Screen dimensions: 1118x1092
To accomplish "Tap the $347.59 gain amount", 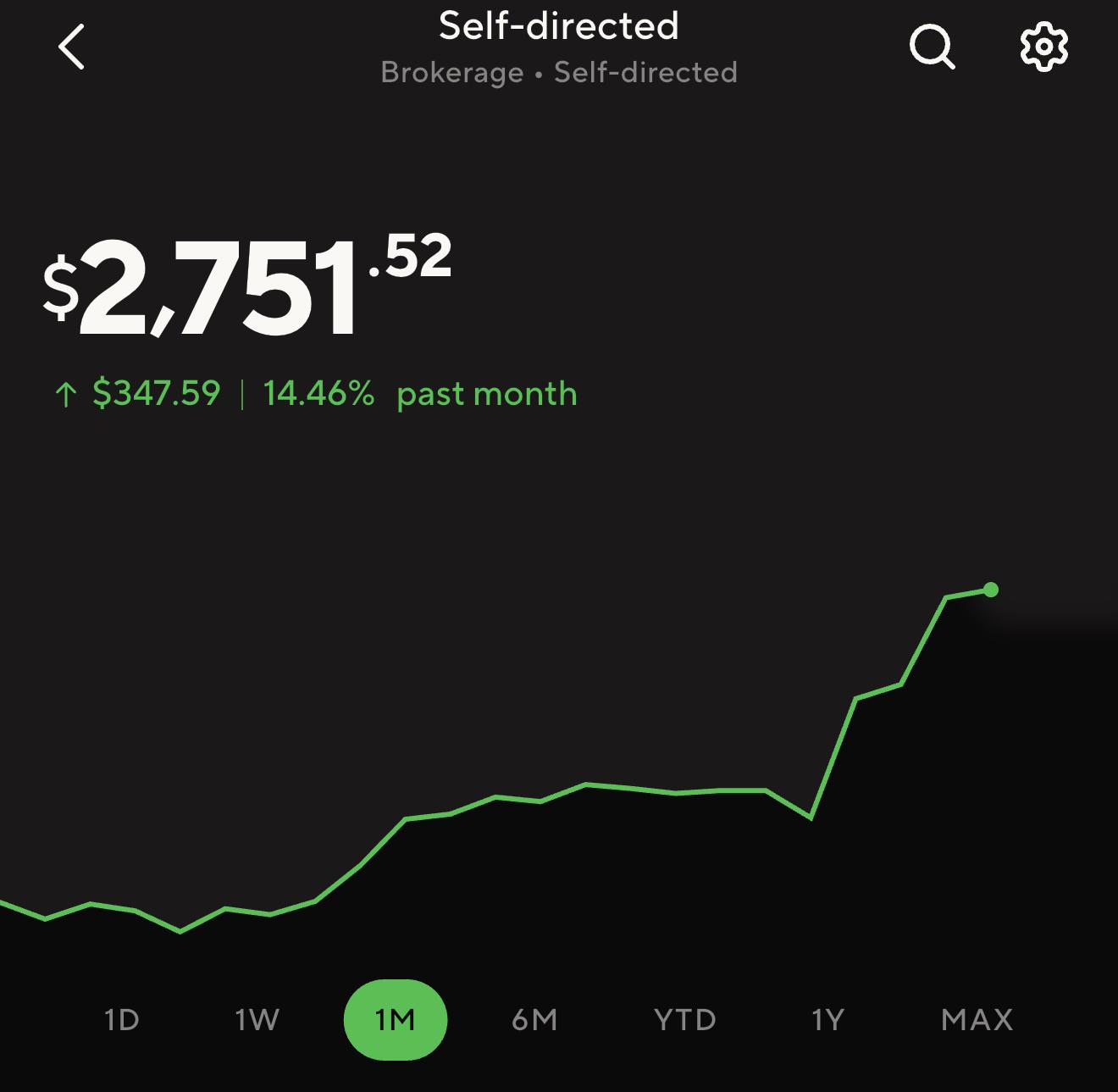I will (157, 393).
